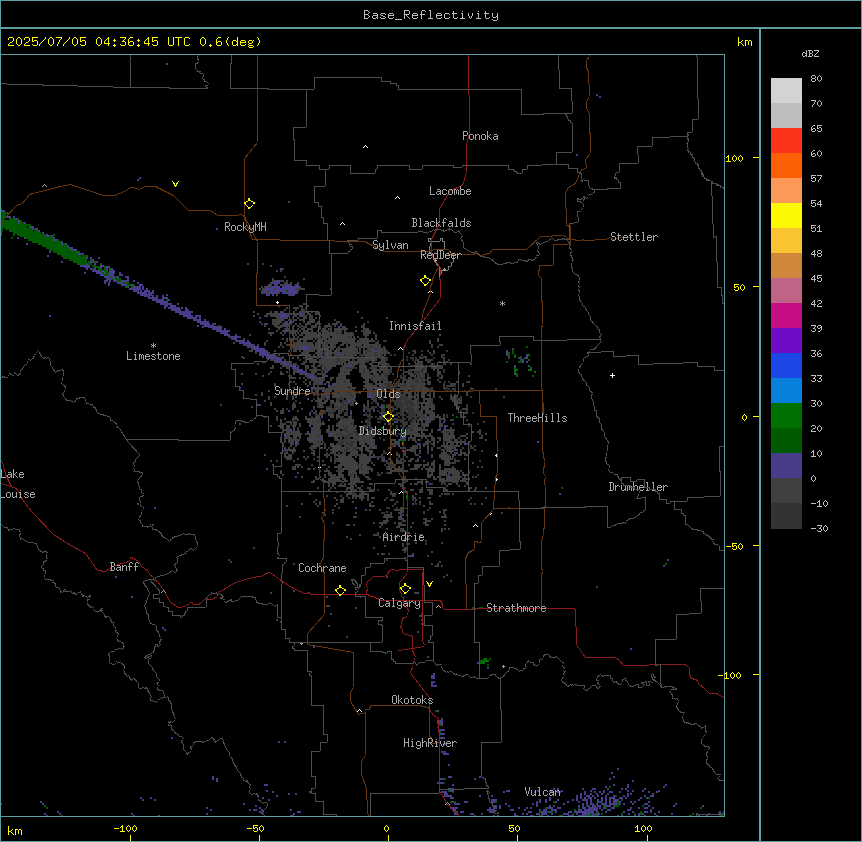Click the right axis -50 tick label

[x=734, y=546]
